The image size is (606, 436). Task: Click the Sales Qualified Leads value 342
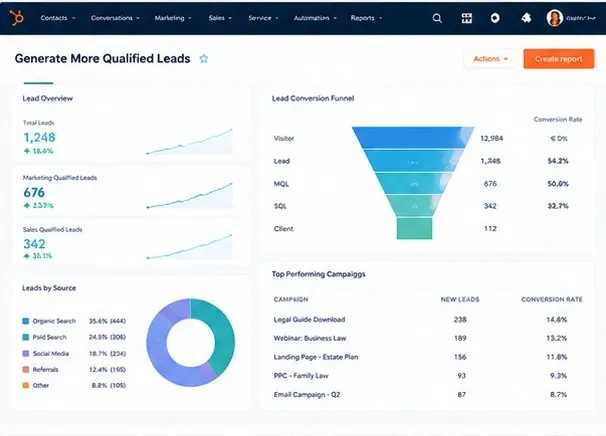point(34,244)
